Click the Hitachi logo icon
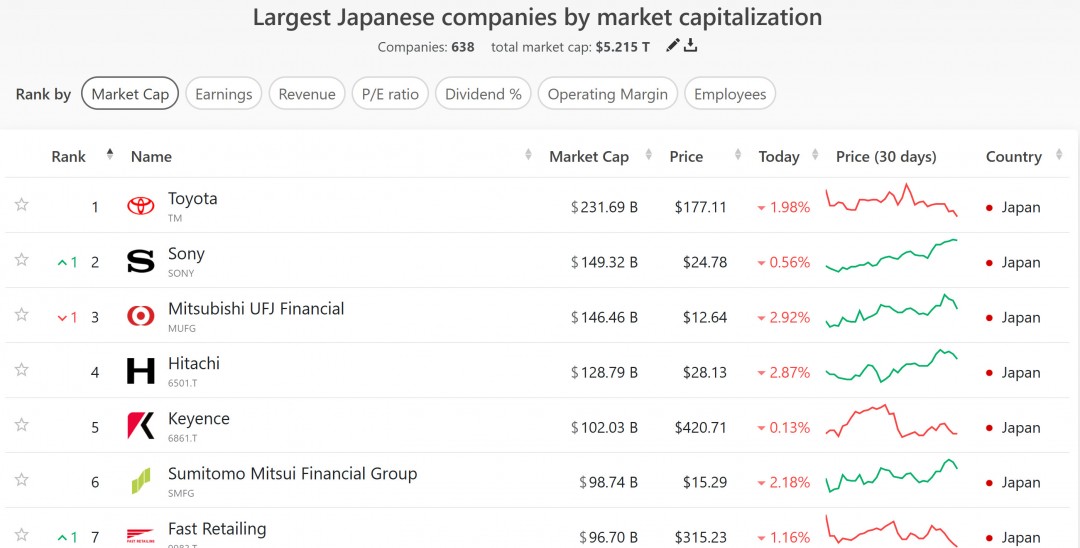 point(141,372)
